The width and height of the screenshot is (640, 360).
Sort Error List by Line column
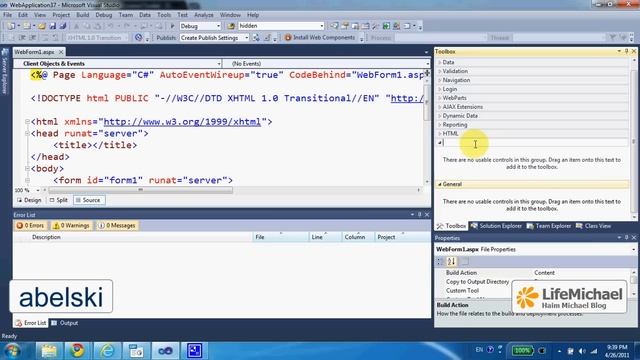(x=325, y=237)
